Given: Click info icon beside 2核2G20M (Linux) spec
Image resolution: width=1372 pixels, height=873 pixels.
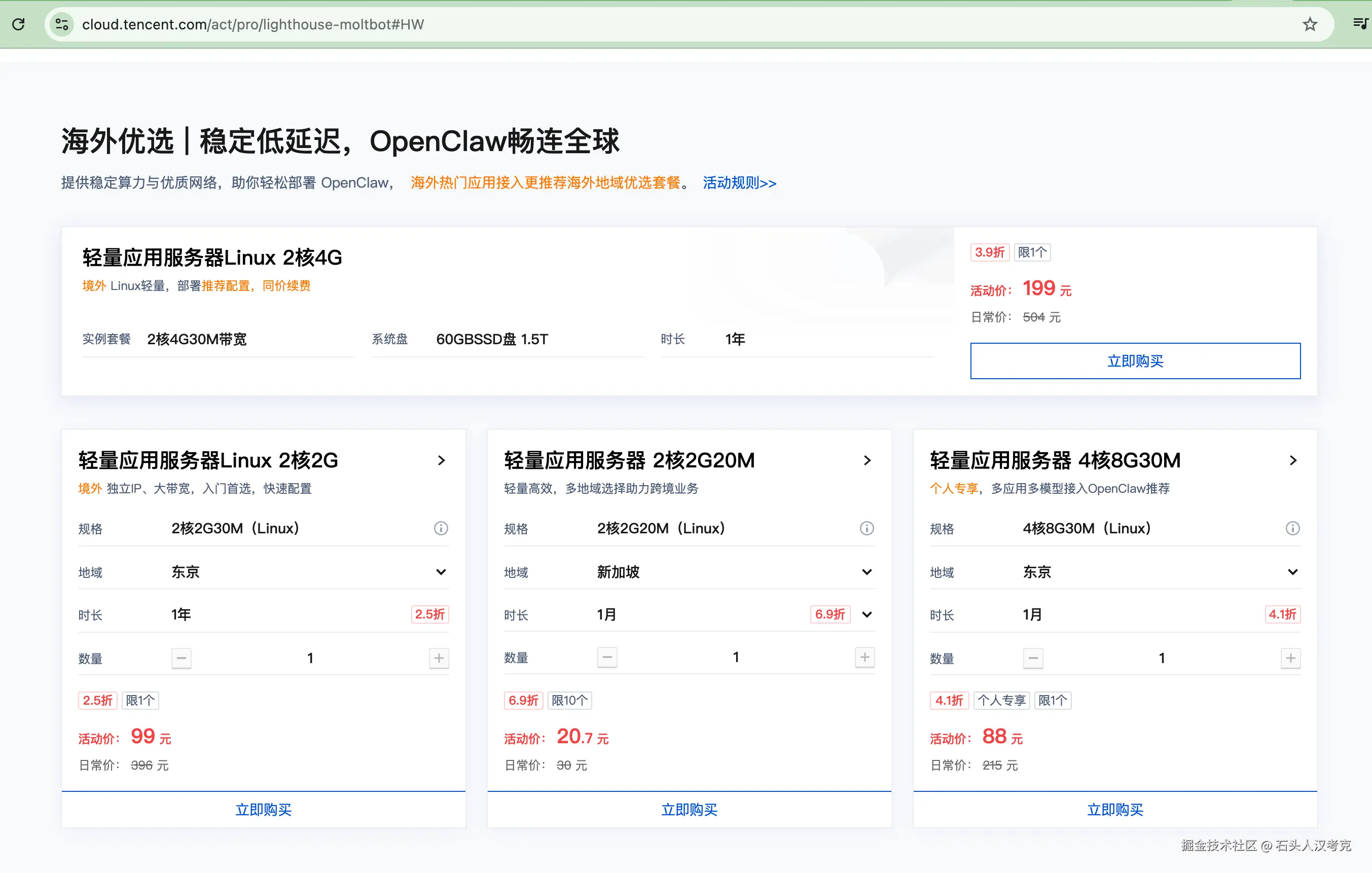Looking at the screenshot, I should click(x=866, y=528).
